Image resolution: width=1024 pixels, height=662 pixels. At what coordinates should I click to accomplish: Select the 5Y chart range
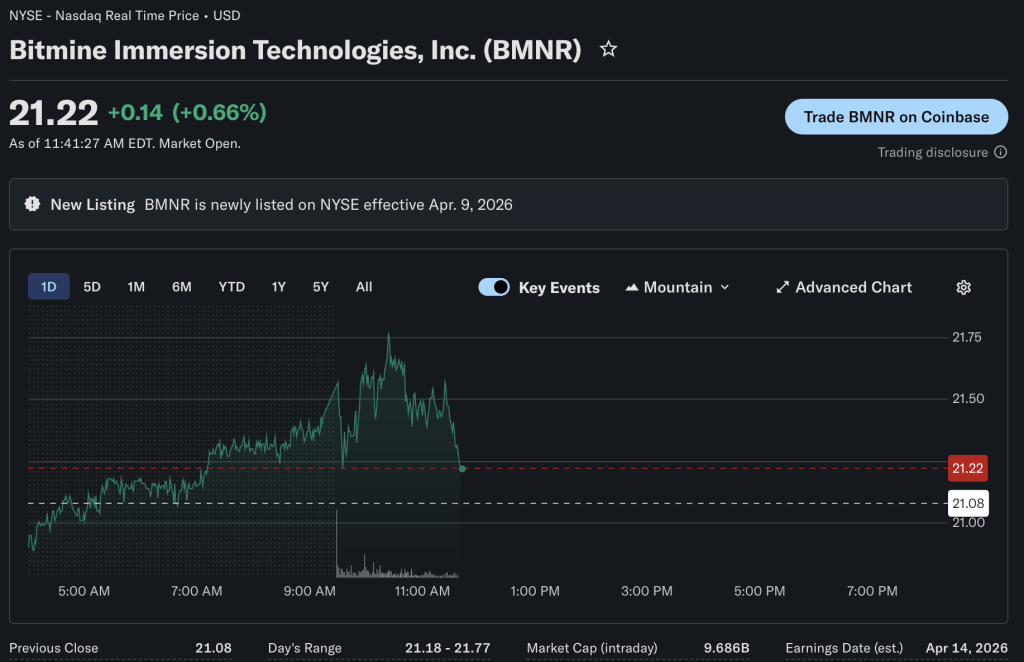320,287
